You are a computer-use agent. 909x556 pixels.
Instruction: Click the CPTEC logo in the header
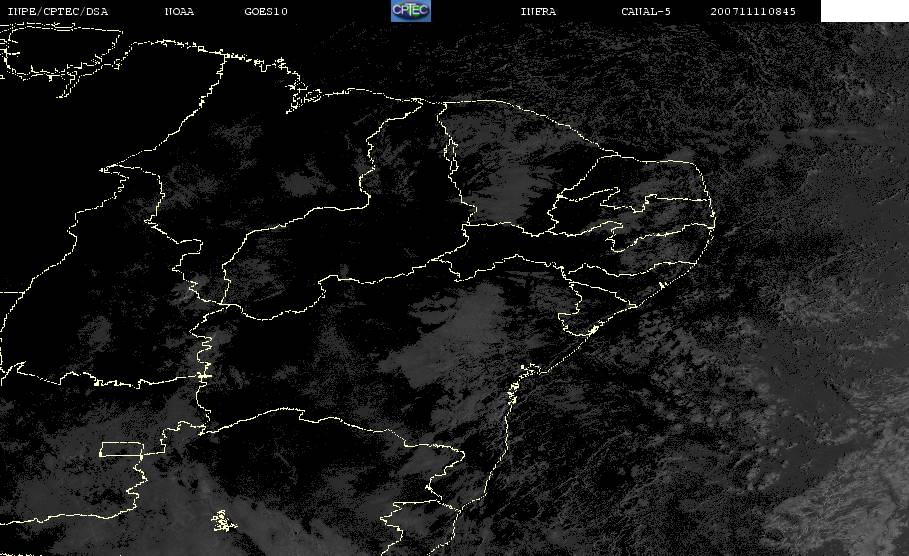coord(410,11)
